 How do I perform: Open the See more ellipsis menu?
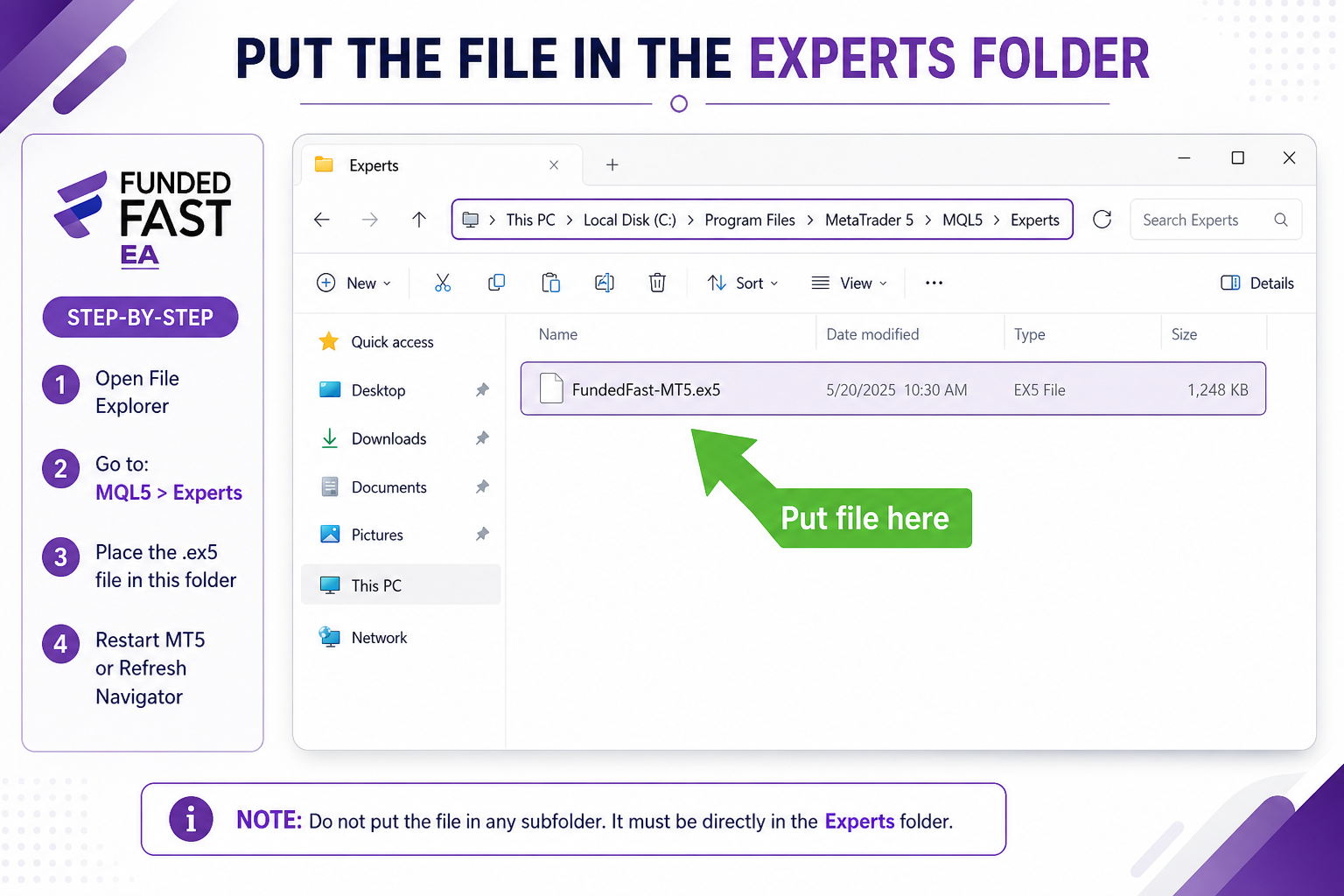pos(934,283)
